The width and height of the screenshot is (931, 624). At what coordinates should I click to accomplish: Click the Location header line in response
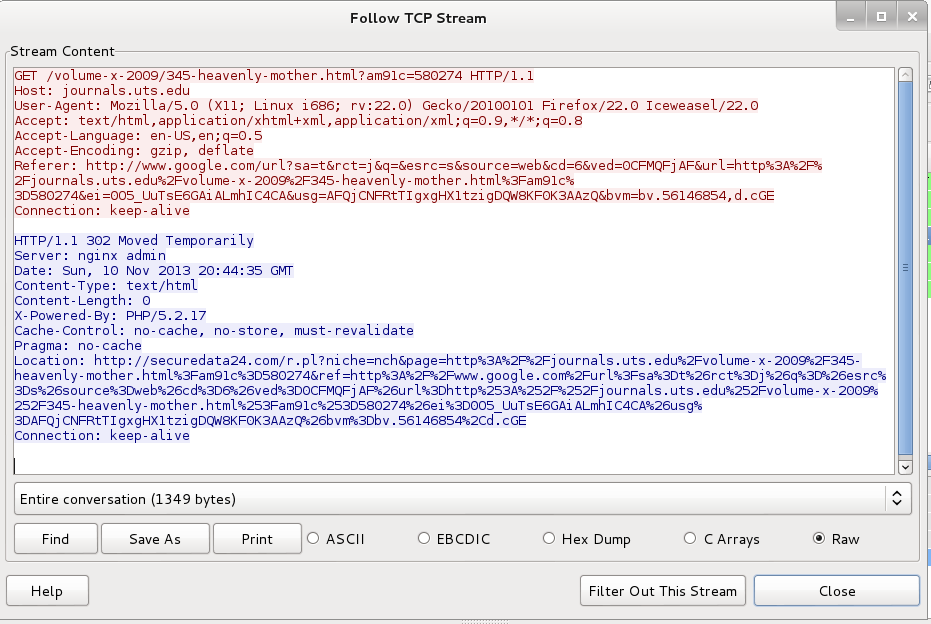click(300, 361)
